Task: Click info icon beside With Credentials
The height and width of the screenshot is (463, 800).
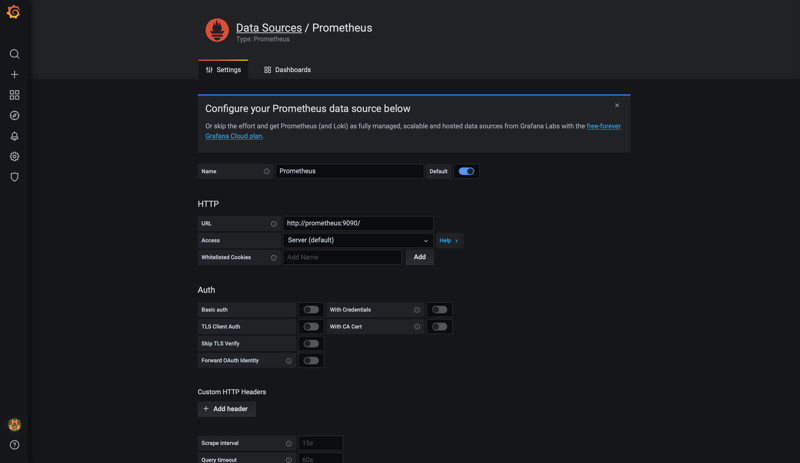Action: click(417, 310)
